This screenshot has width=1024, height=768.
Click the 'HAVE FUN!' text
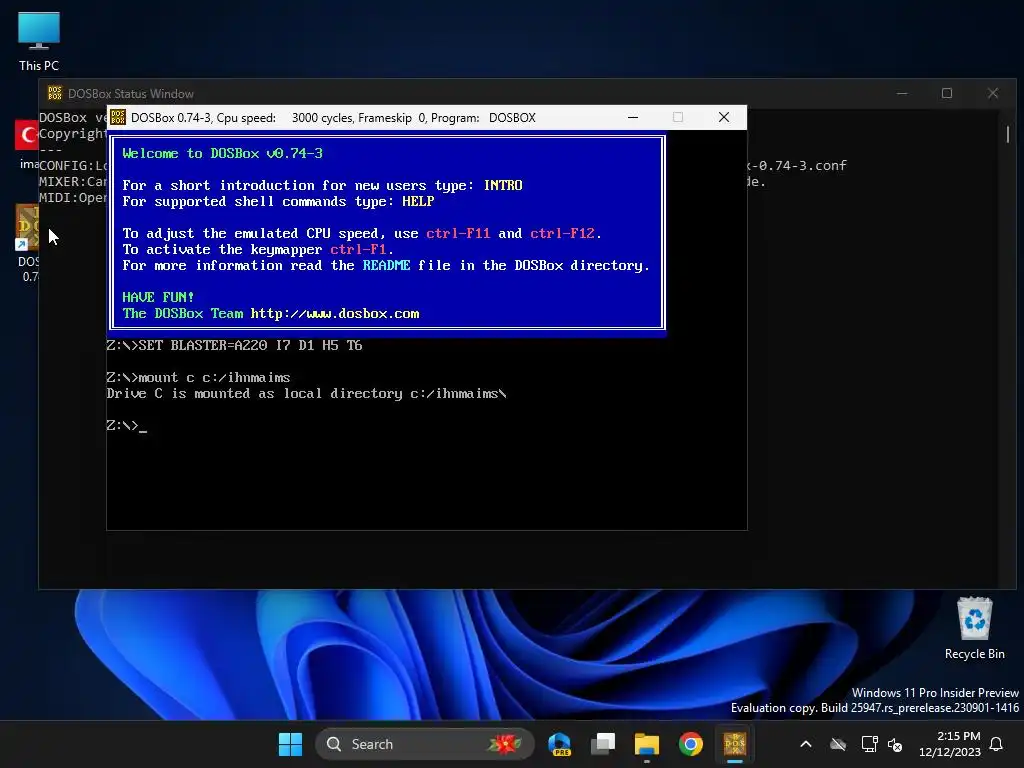coord(158,297)
